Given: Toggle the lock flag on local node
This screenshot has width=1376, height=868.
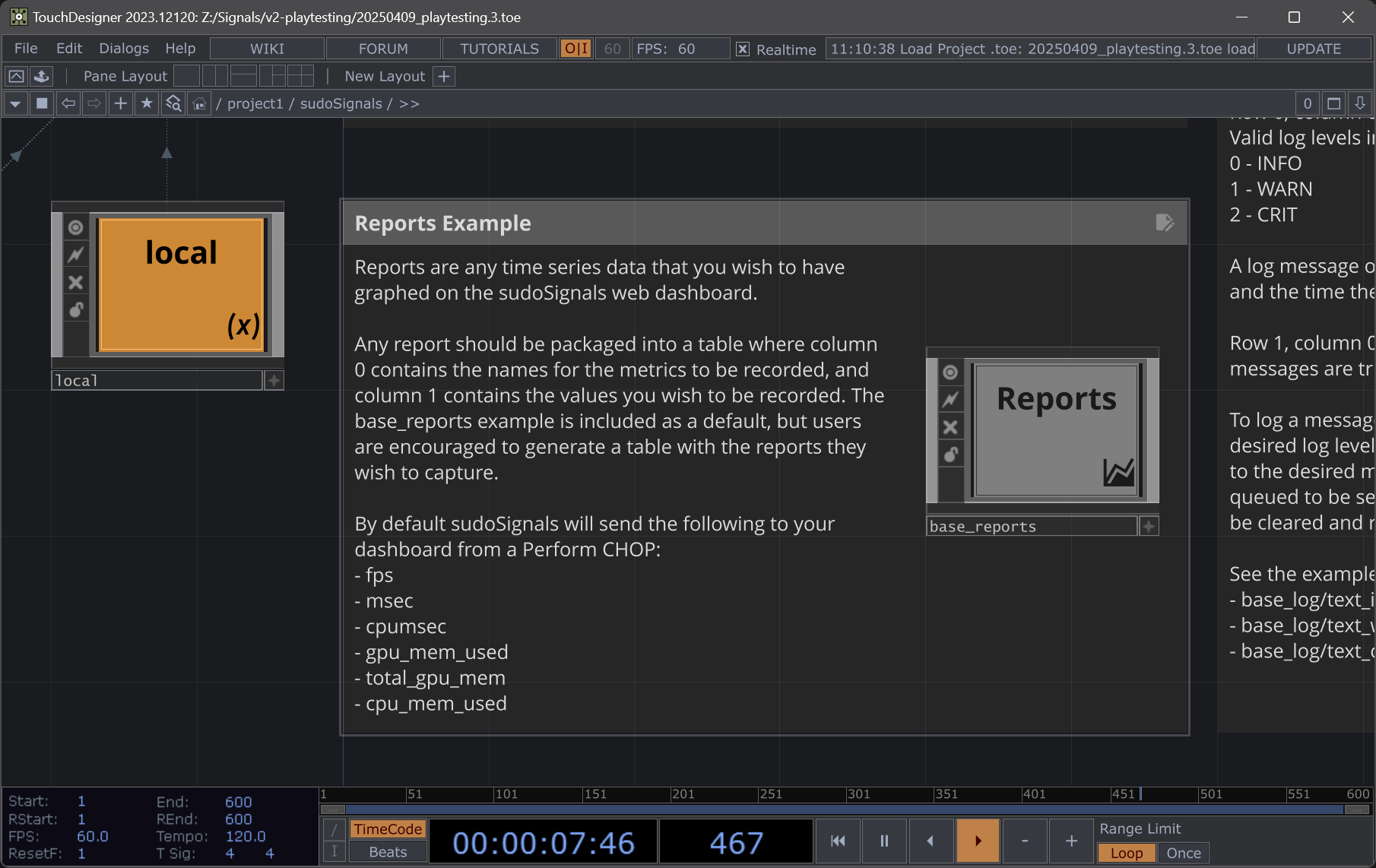Looking at the screenshot, I should [75, 310].
